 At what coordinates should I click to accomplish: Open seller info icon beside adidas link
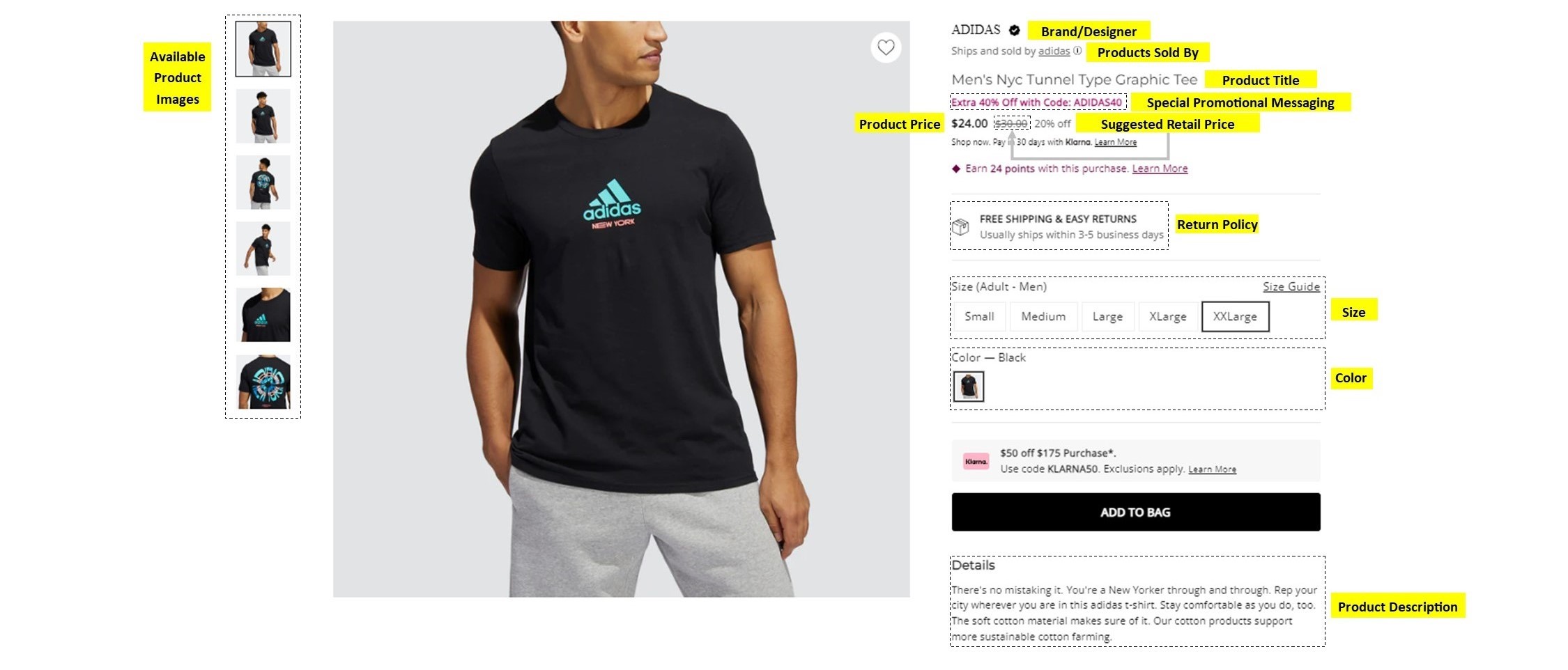(1077, 50)
